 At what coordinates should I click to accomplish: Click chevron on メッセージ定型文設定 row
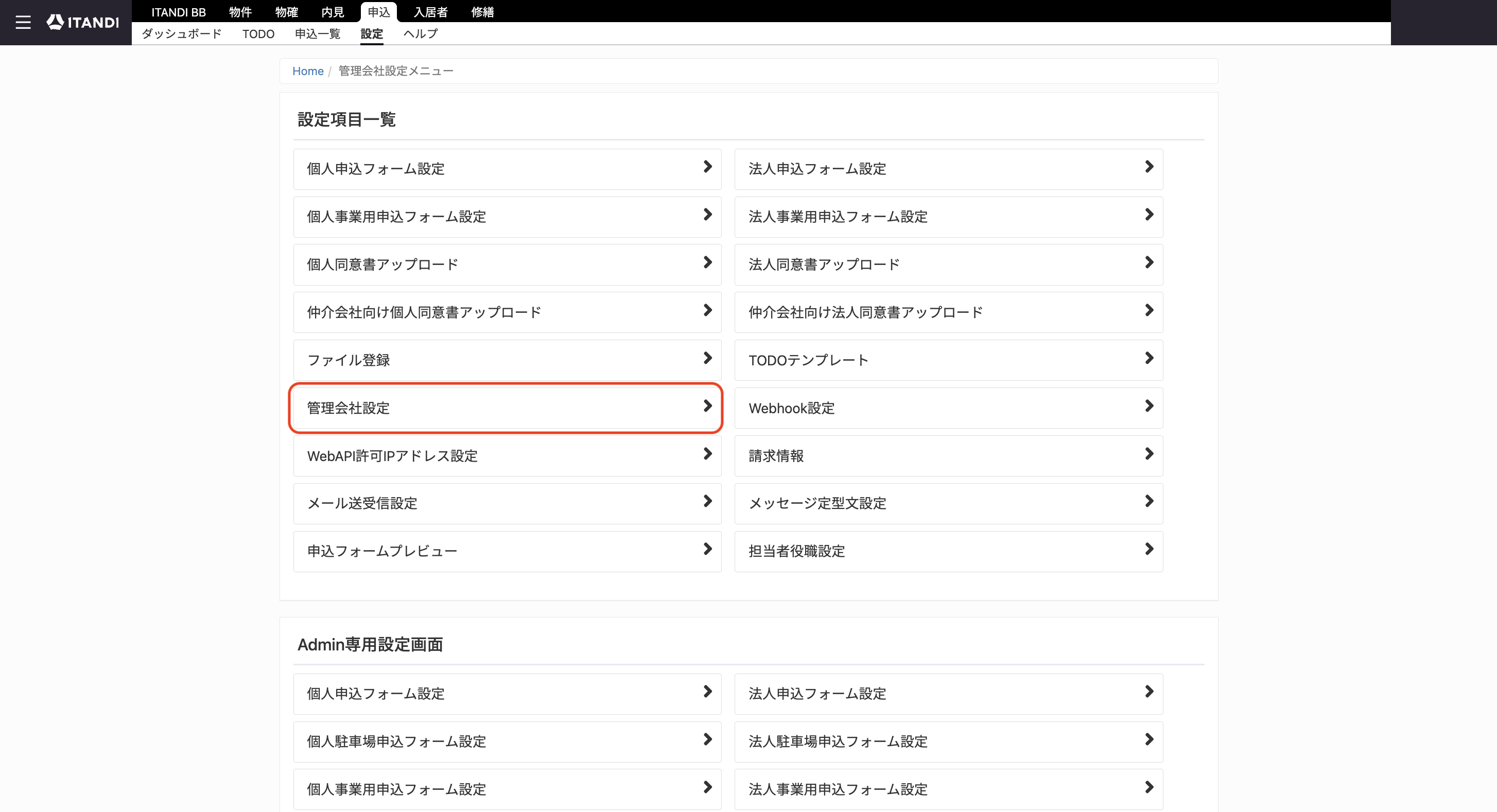(x=1149, y=501)
